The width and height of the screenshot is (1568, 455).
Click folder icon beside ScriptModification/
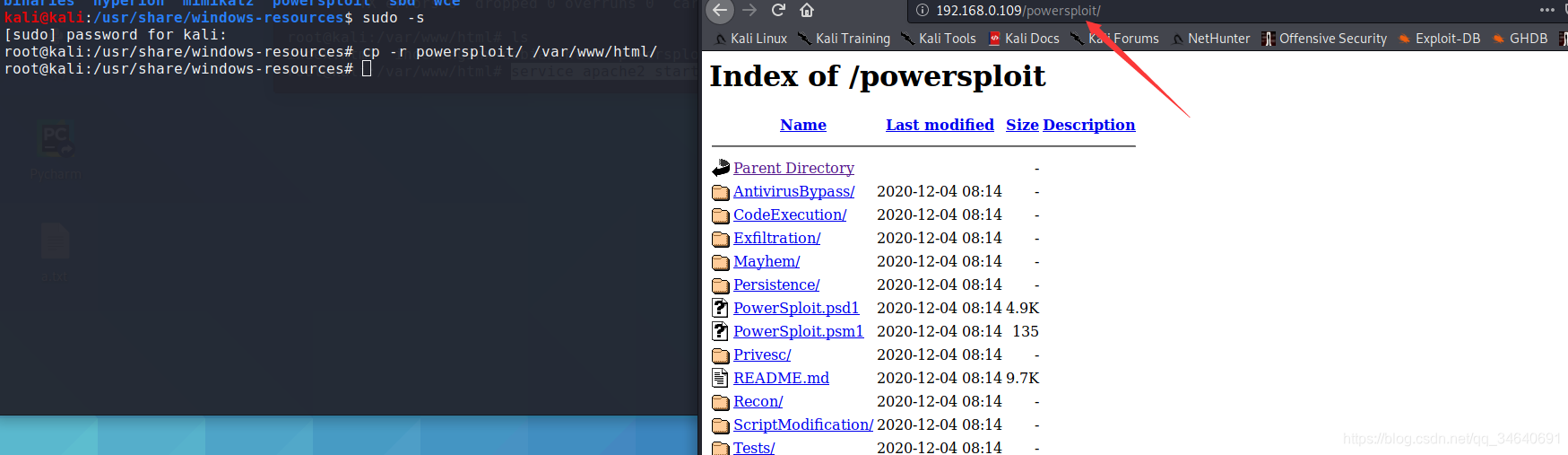pyautogui.click(x=721, y=425)
